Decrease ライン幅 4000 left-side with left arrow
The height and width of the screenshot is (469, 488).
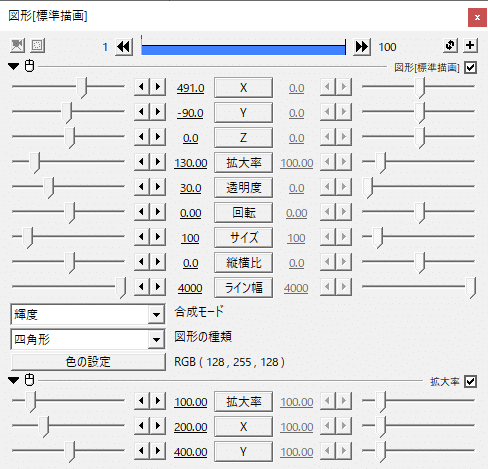pos(142,287)
